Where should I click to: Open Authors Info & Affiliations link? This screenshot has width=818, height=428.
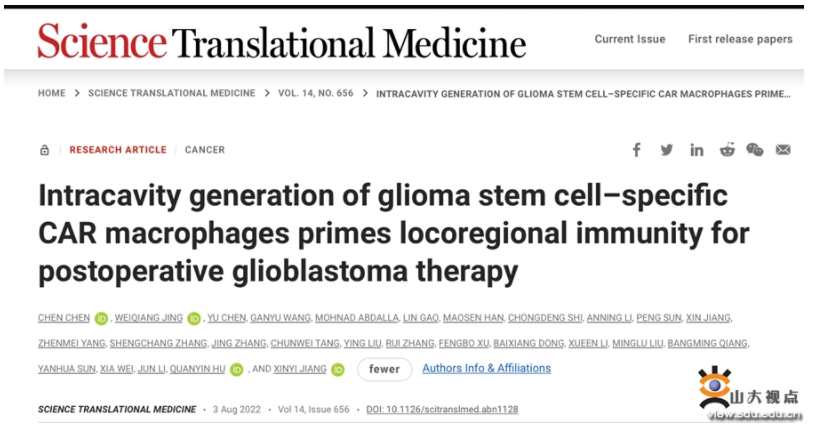tap(486, 368)
